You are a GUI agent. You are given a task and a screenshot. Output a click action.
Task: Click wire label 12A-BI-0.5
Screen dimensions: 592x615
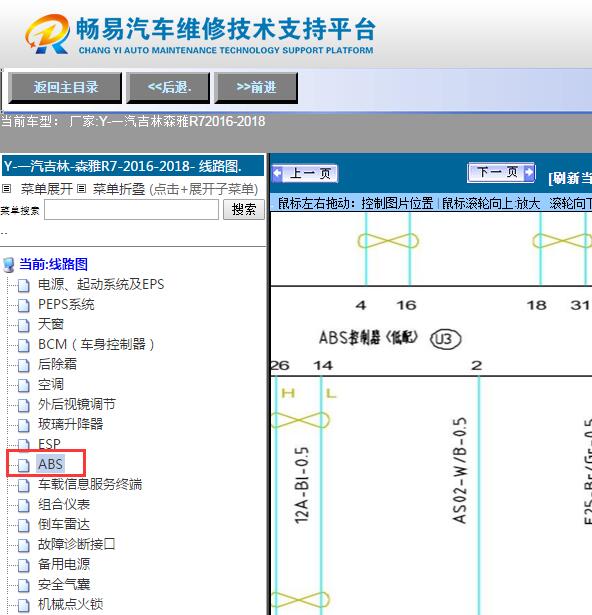(x=302, y=485)
